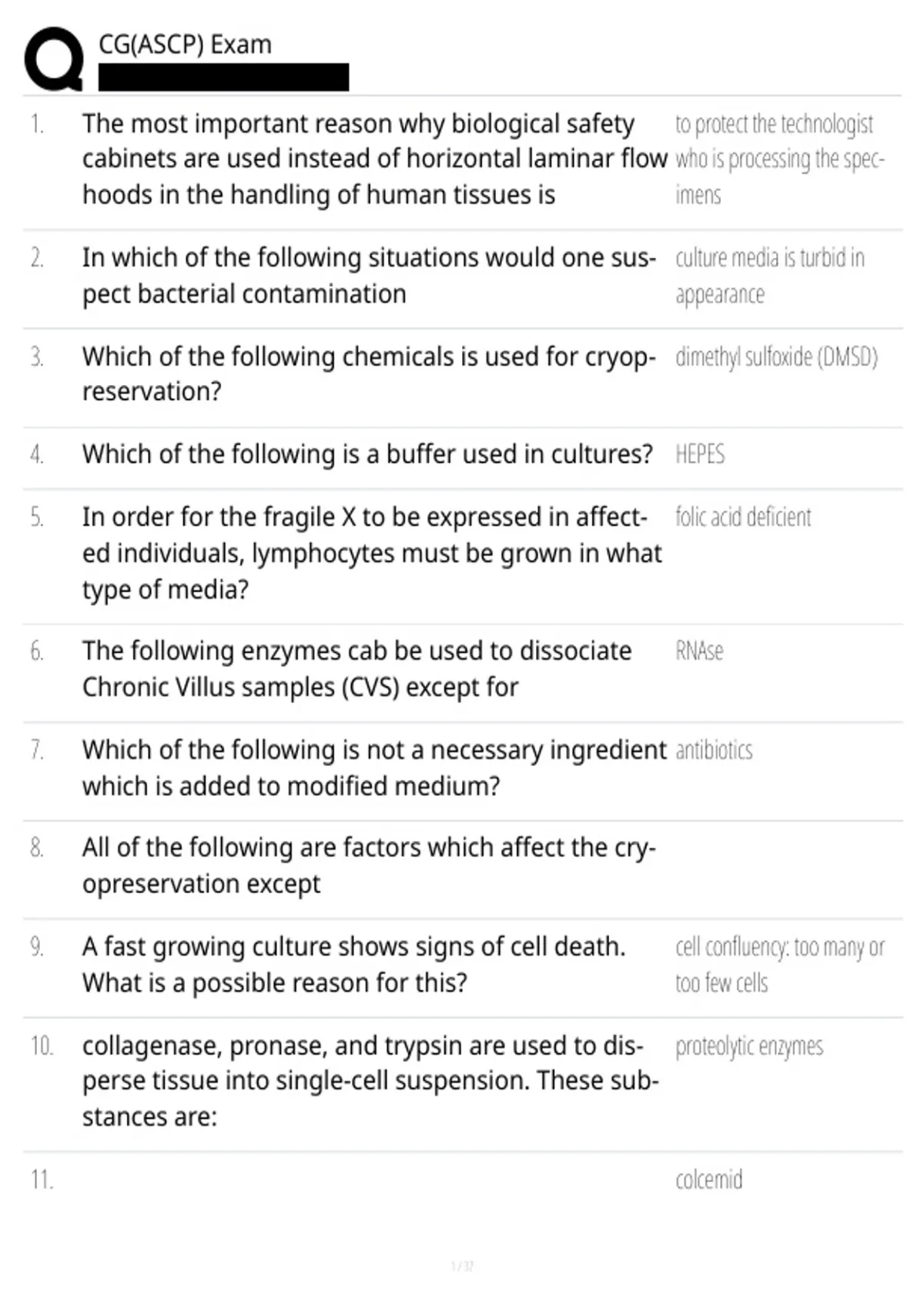The image size is (924, 1309).
Task: Select question 1 about biological safety cabinets
Action: point(374,159)
